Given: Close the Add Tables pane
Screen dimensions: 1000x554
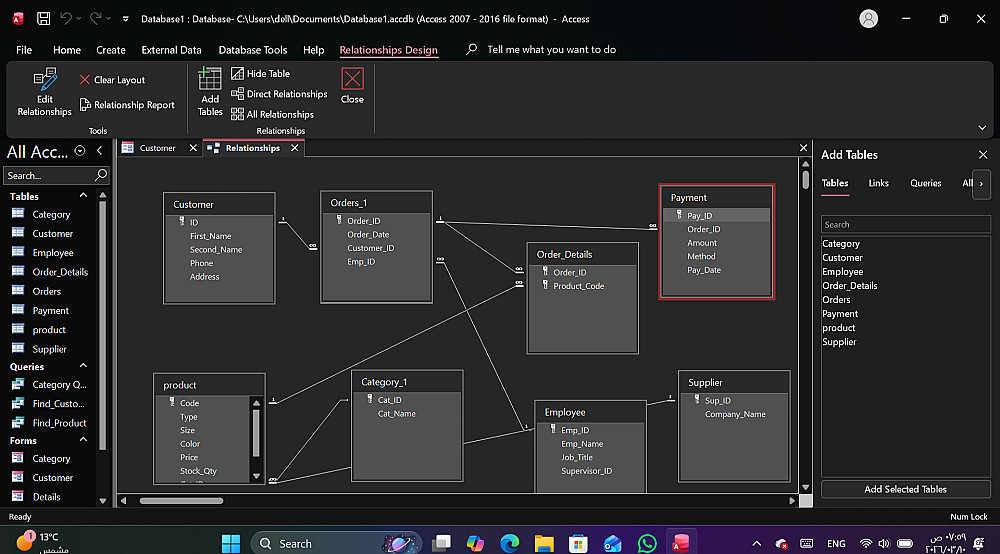Looking at the screenshot, I should 983,154.
